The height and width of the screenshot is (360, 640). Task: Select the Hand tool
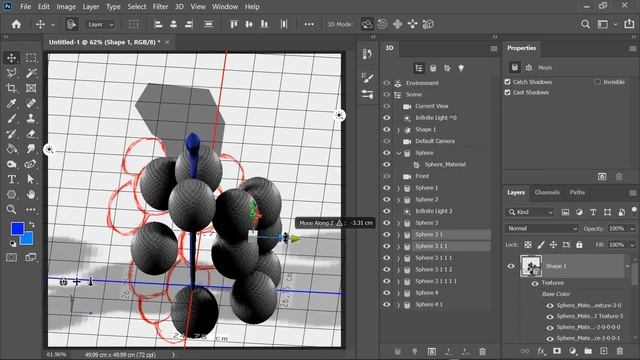tap(31, 194)
